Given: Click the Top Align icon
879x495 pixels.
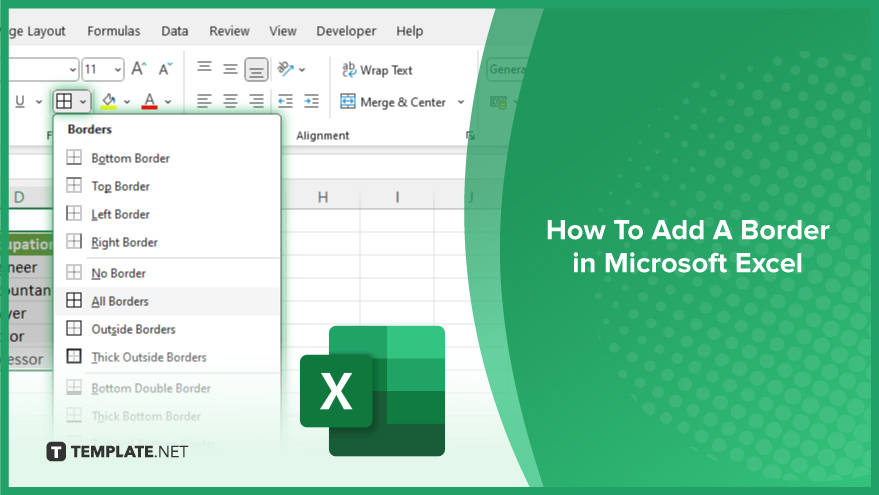Looking at the screenshot, I should pyautogui.click(x=205, y=68).
